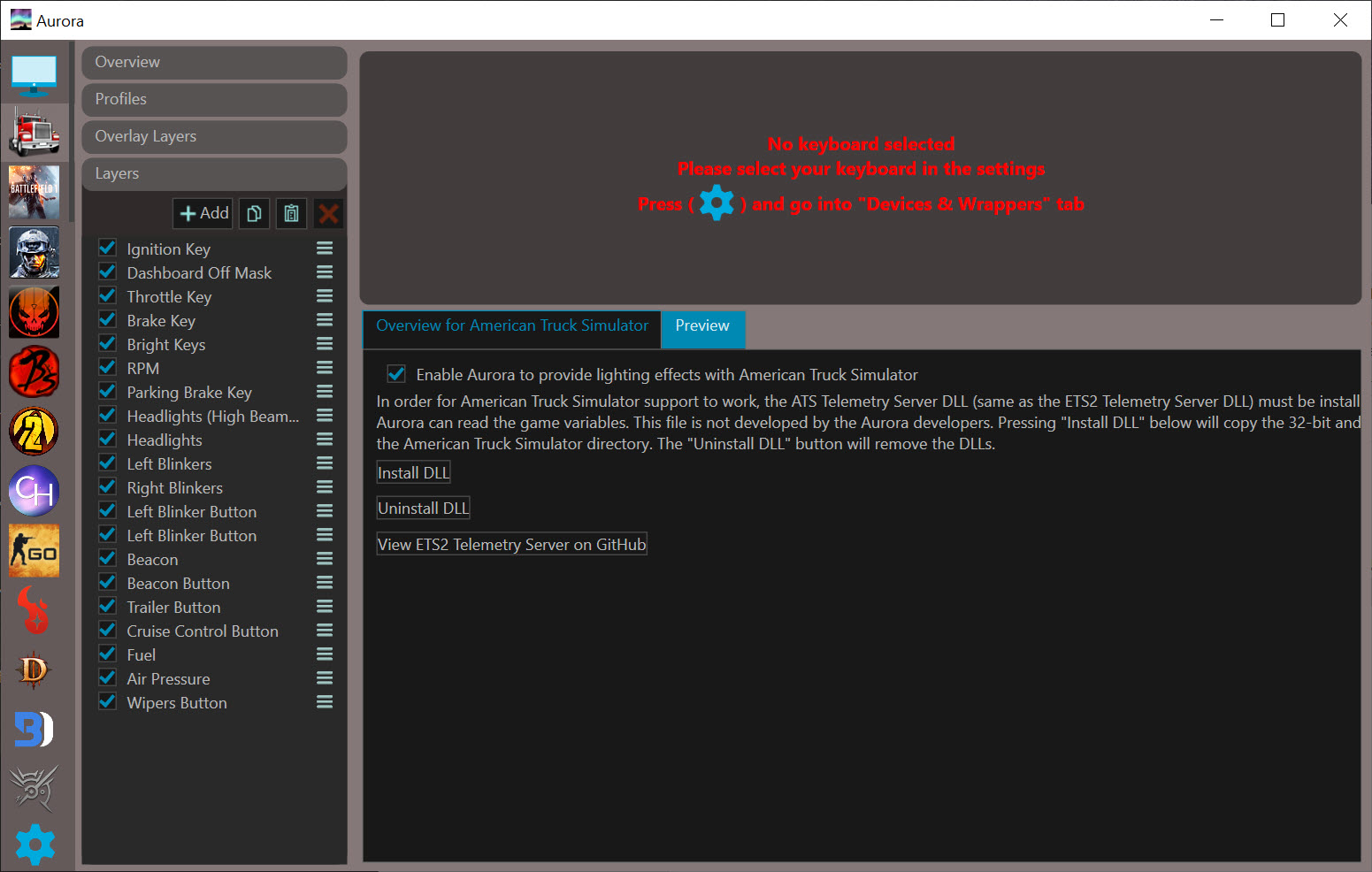Open the Diablo profile icon
Viewport: 1372px width, 872px height.
click(x=34, y=670)
